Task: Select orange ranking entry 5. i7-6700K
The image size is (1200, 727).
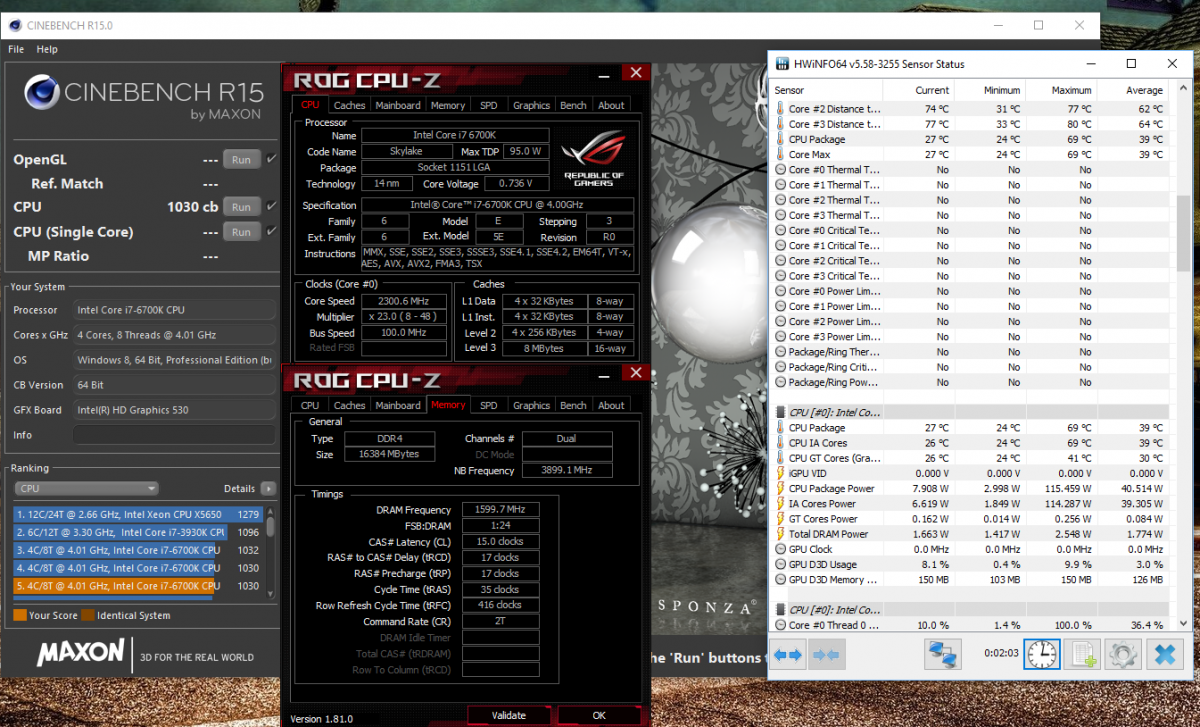Action: coord(139,586)
